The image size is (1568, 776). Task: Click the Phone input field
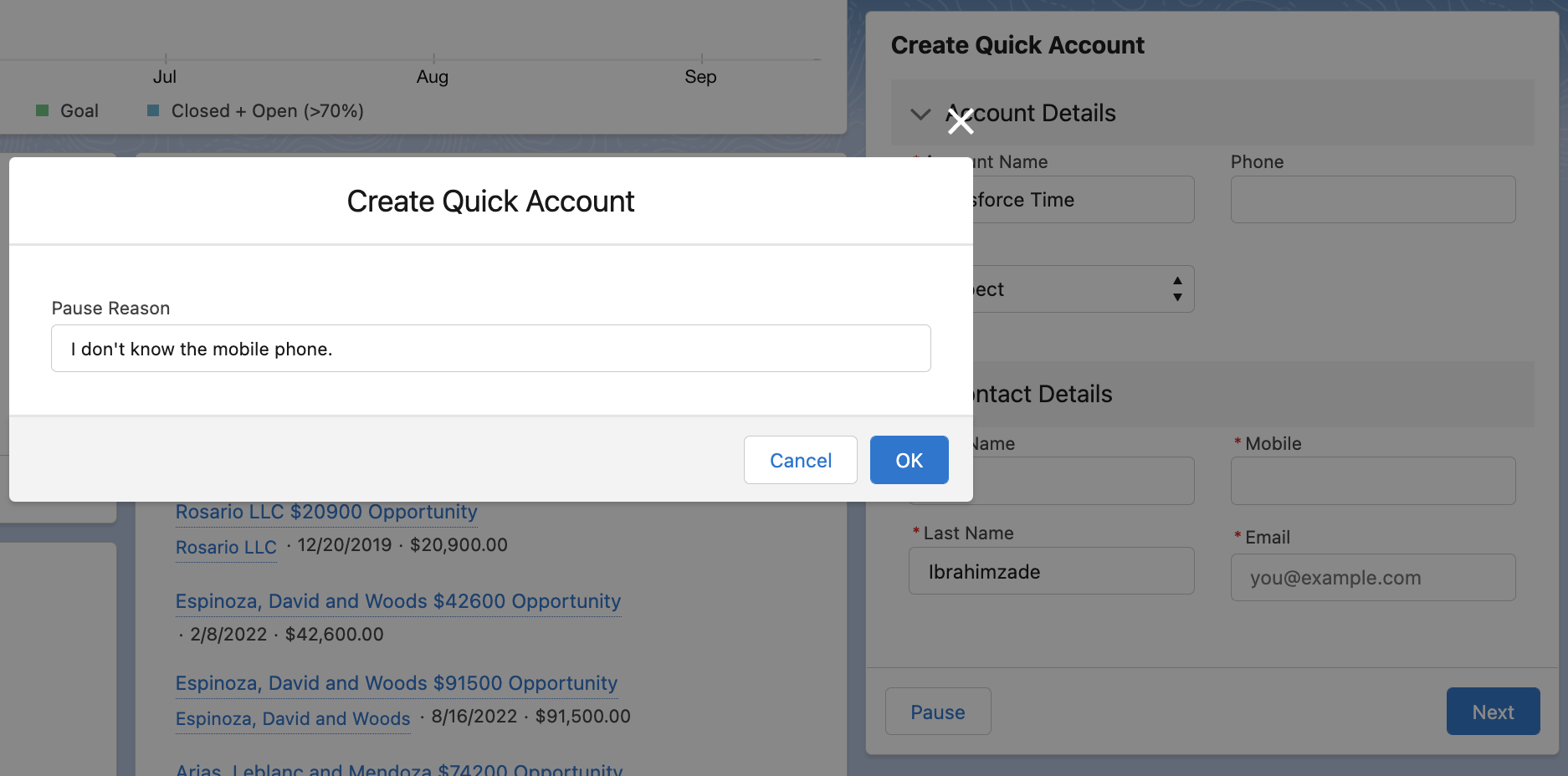coord(1371,199)
